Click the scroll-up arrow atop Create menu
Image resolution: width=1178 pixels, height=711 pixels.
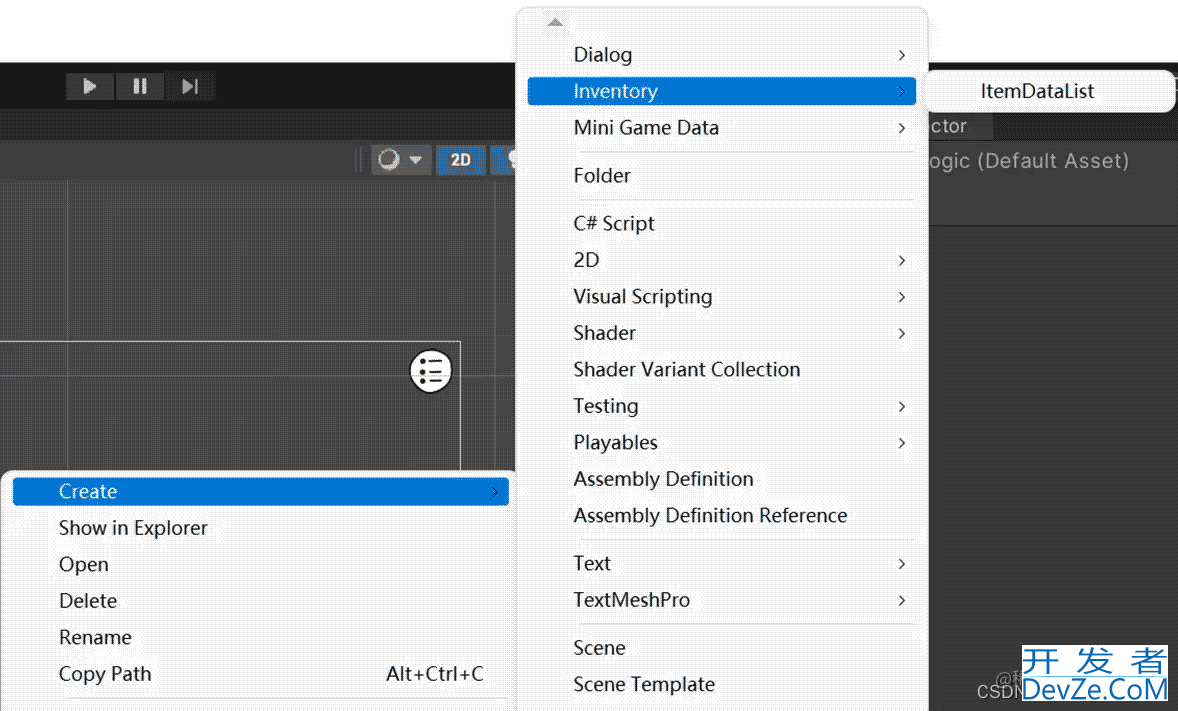[x=555, y=23]
